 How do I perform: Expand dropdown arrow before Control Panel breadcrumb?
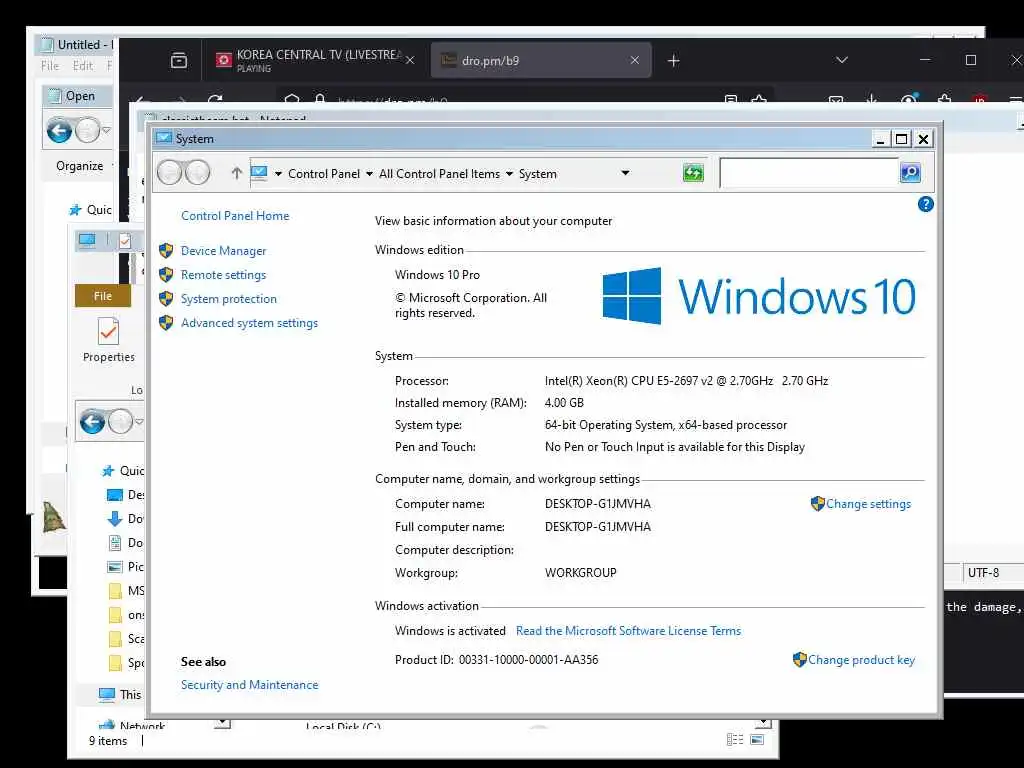point(278,174)
